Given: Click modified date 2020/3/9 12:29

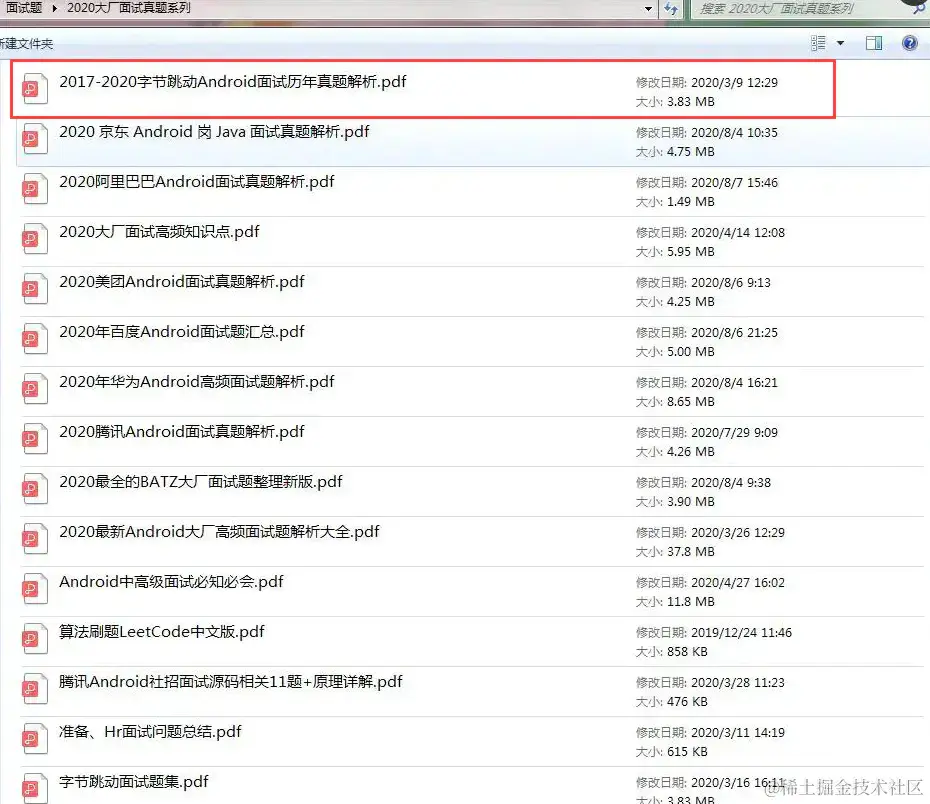Looking at the screenshot, I should point(734,82).
